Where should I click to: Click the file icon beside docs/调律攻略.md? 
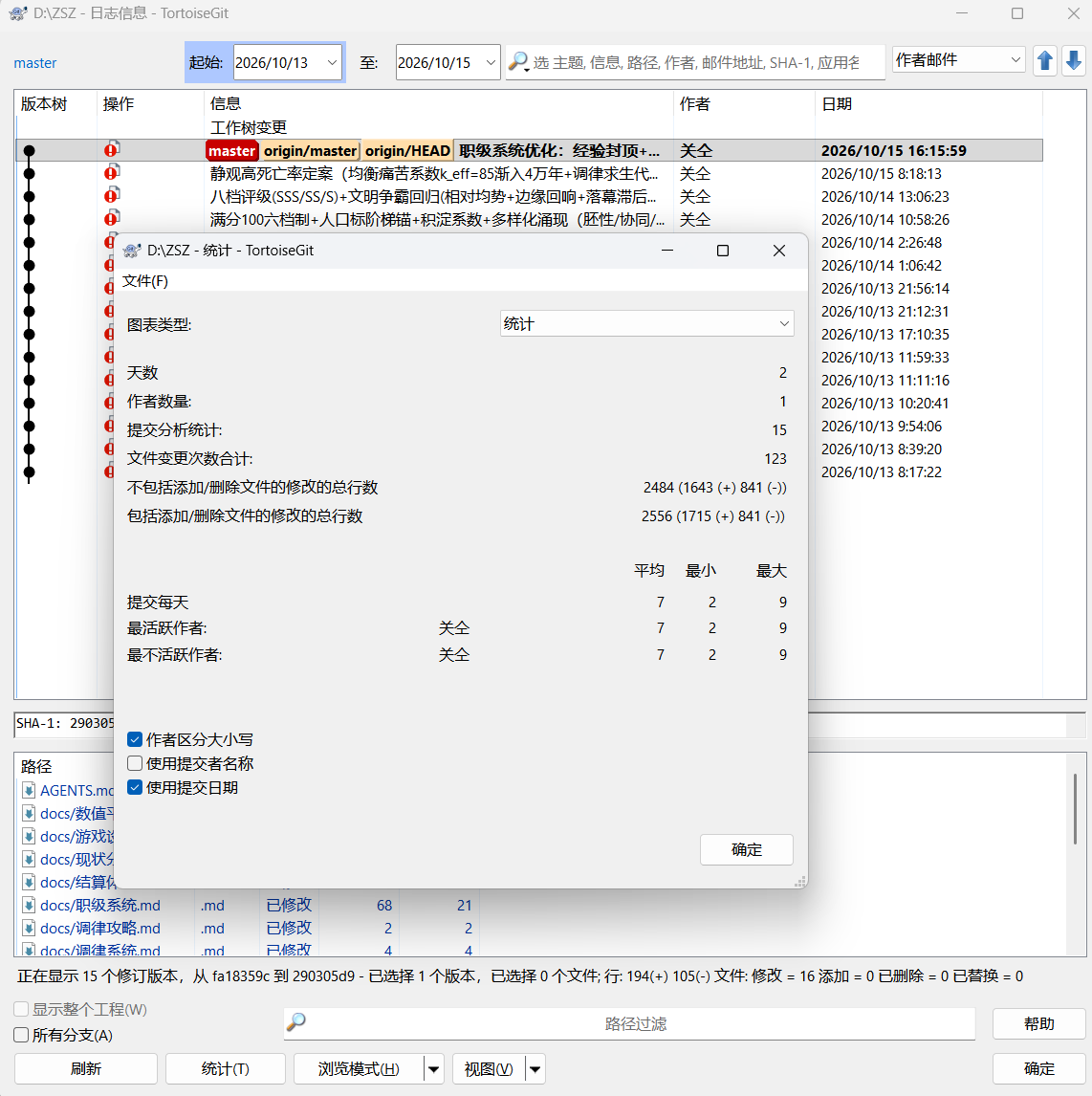click(29, 929)
